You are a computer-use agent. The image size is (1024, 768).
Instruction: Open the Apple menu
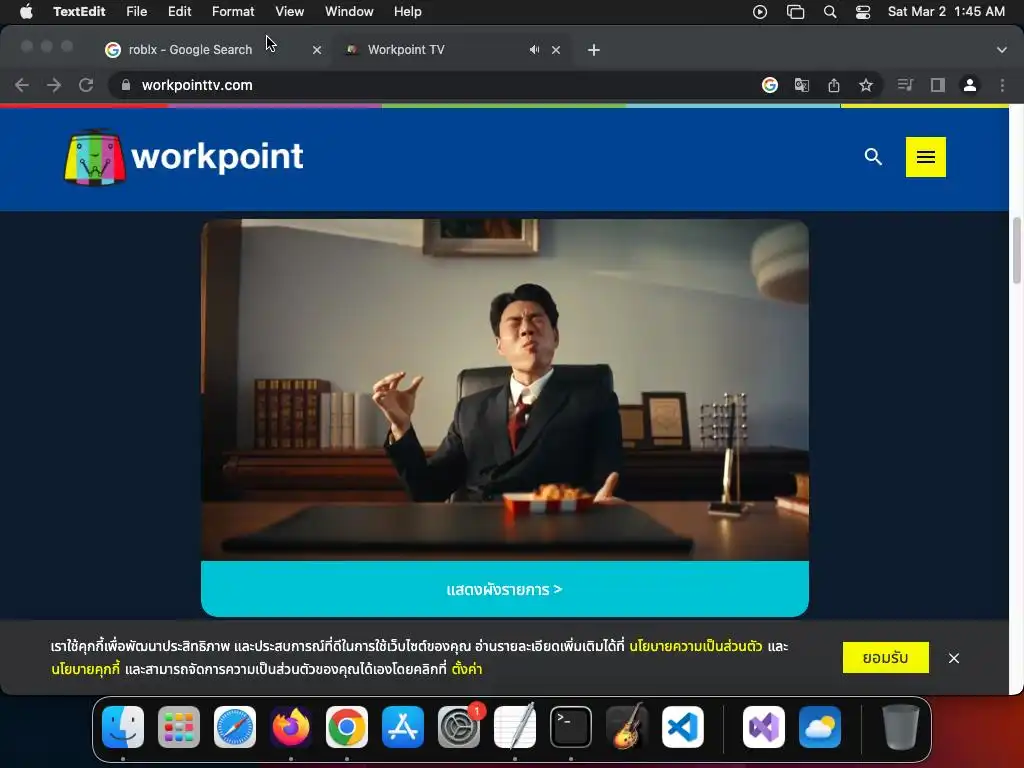(26, 12)
